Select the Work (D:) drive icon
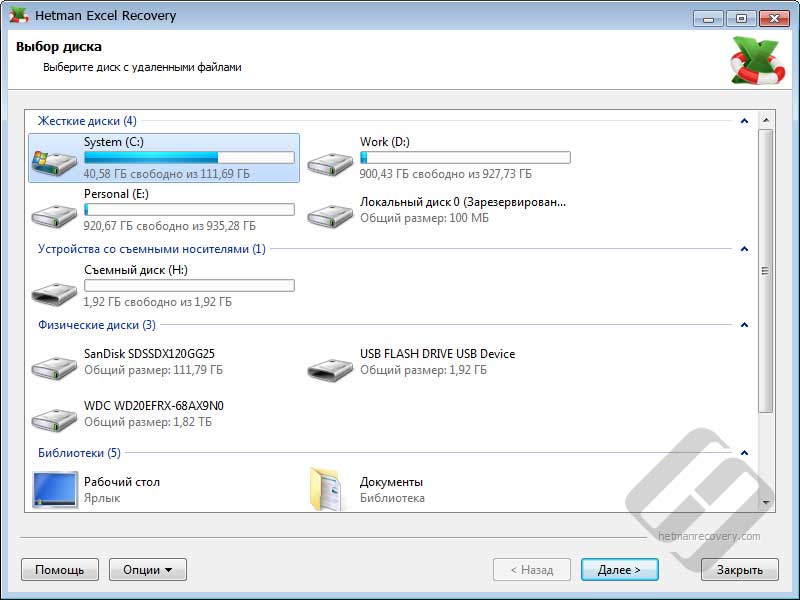 click(x=330, y=163)
